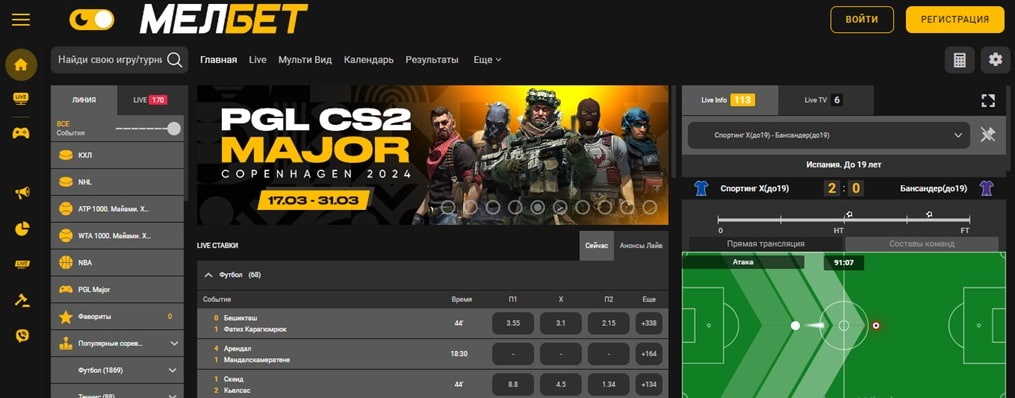The image size is (1015, 398).
Task: Open Фавориты with the star icon
Action: pos(117,316)
